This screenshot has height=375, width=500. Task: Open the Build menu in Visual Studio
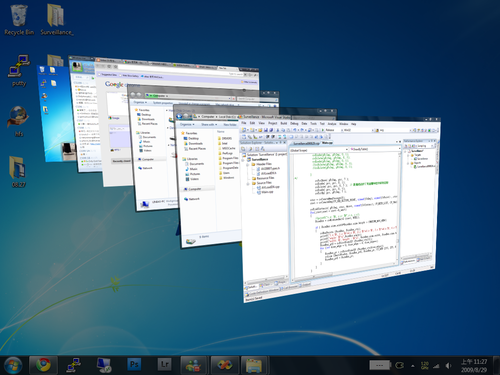tap(284, 123)
